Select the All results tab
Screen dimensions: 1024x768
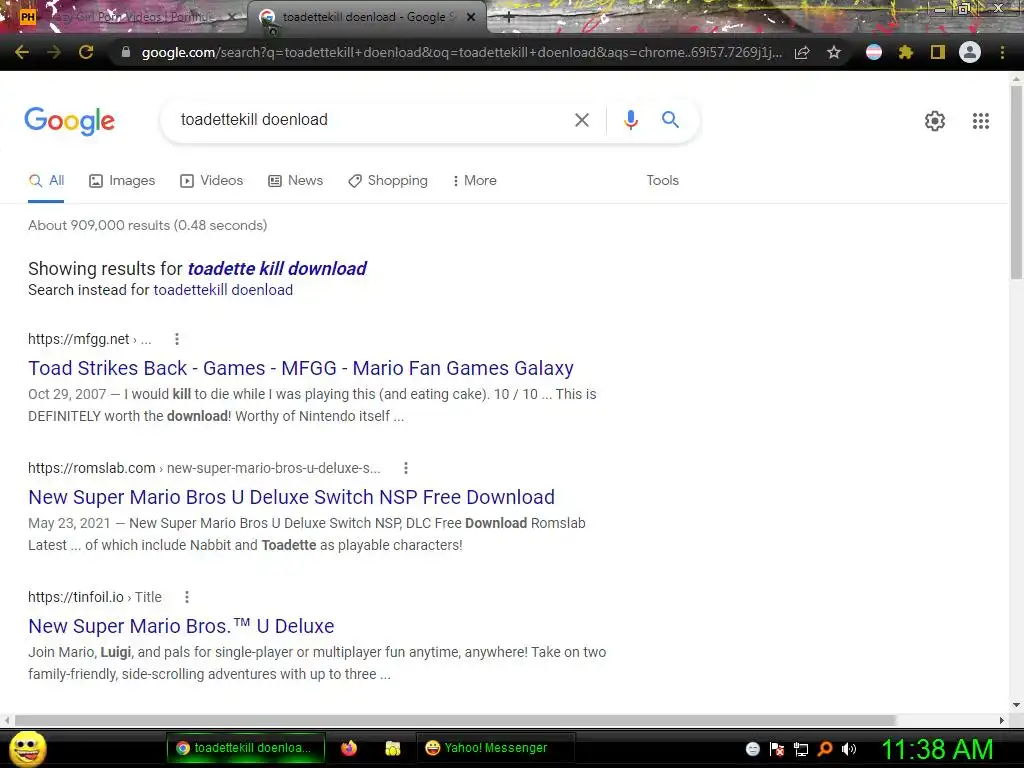46,181
